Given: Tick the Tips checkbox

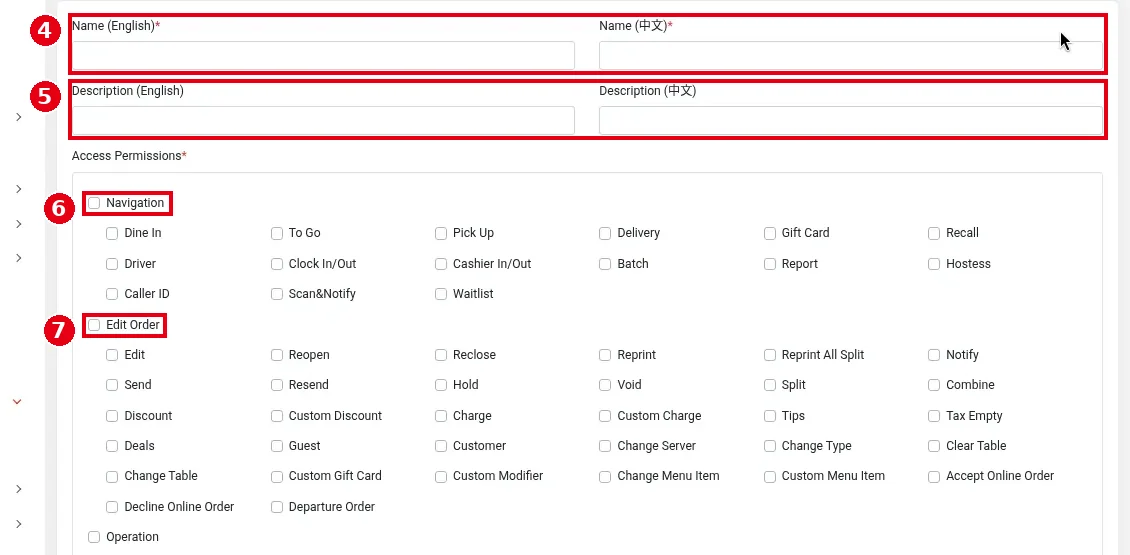Looking at the screenshot, I should [x=770, y=416].
